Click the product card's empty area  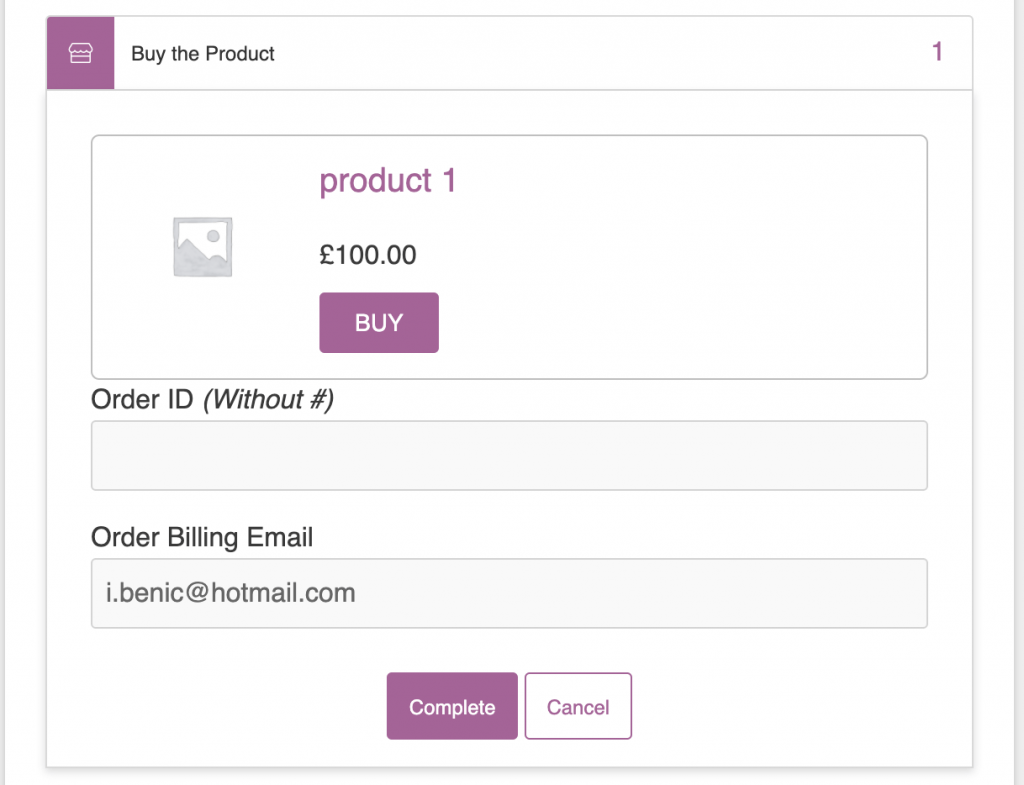point(686,261)
